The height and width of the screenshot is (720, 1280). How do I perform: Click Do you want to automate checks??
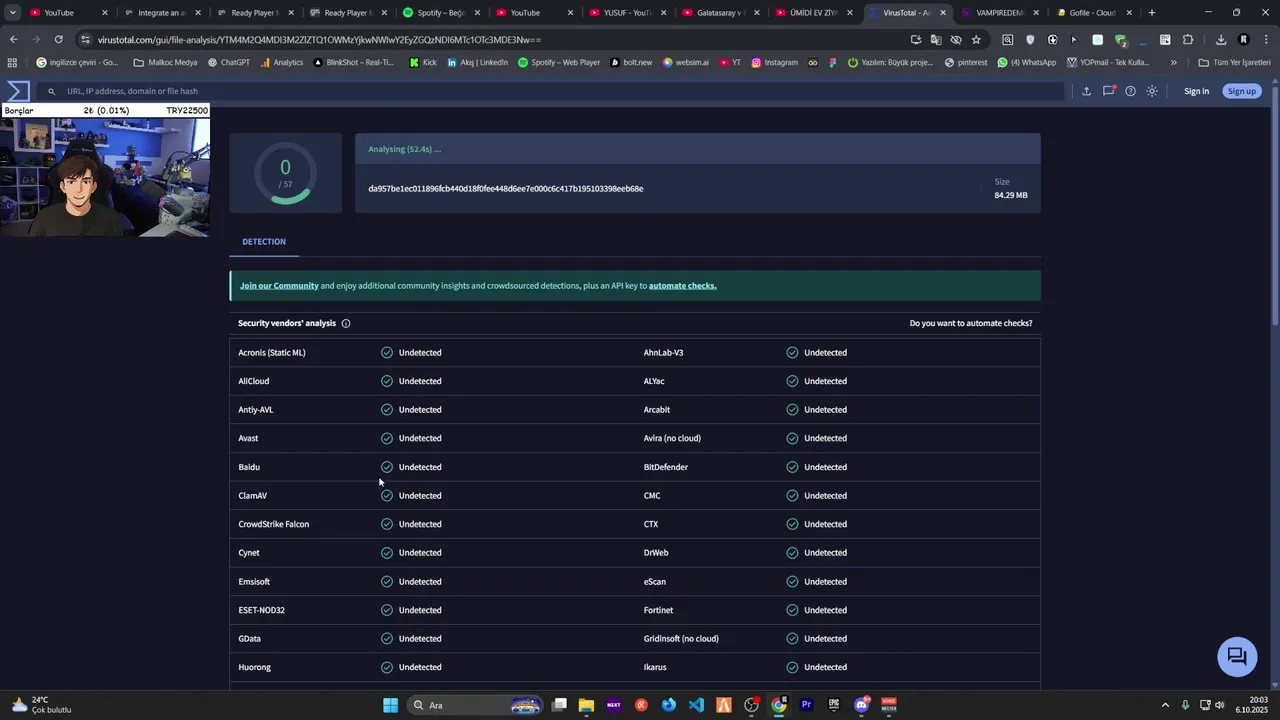[x=971, y=323]
